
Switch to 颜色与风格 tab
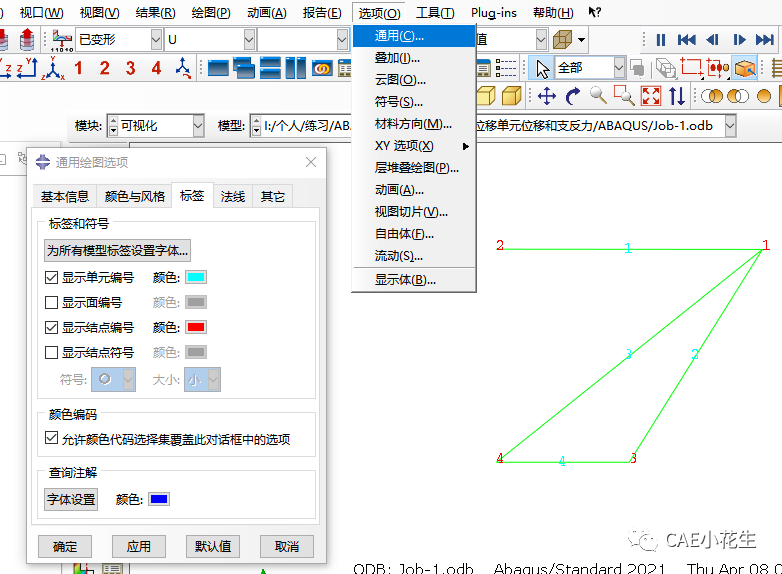135,196
